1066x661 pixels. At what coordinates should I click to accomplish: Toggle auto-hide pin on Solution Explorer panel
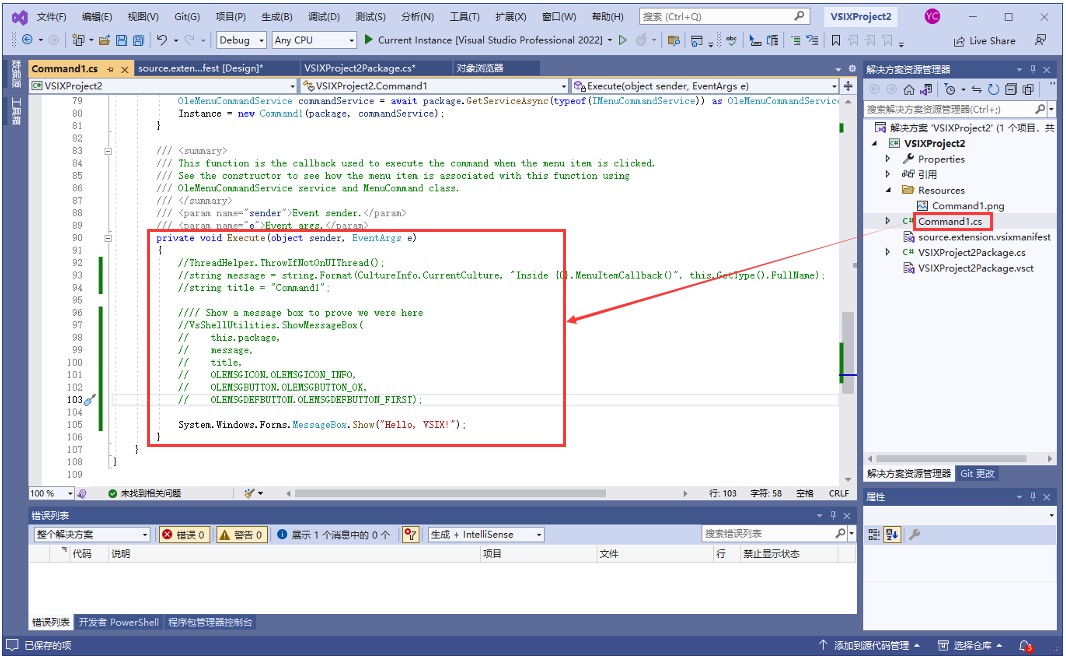(1033, 69)
